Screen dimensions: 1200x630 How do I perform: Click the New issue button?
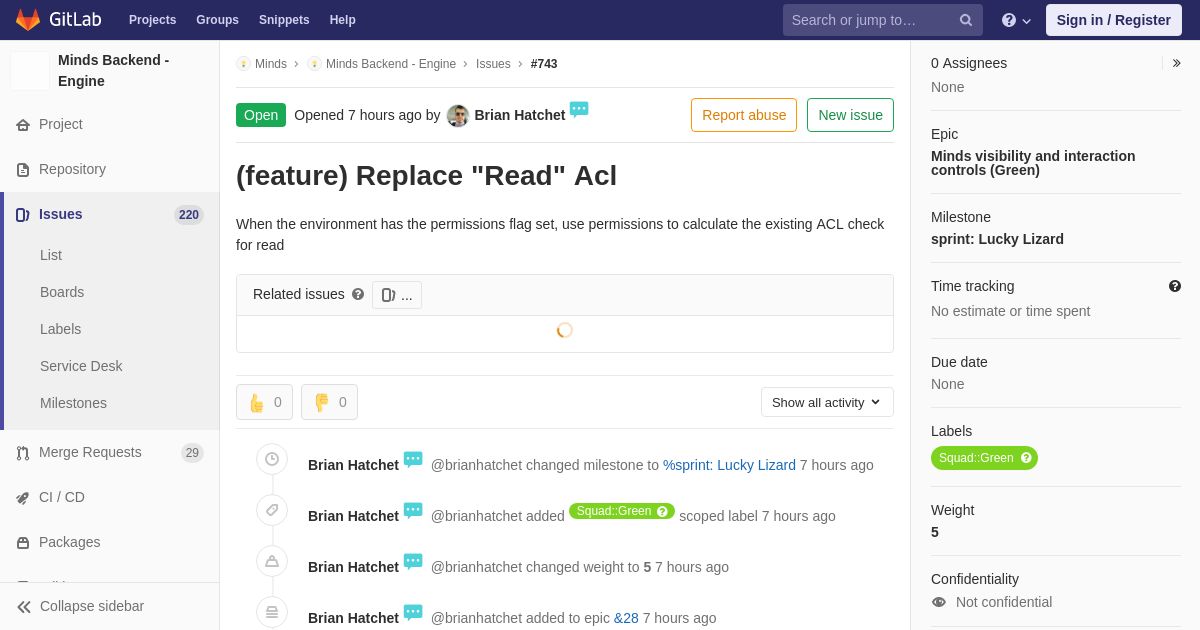point(850,115)
